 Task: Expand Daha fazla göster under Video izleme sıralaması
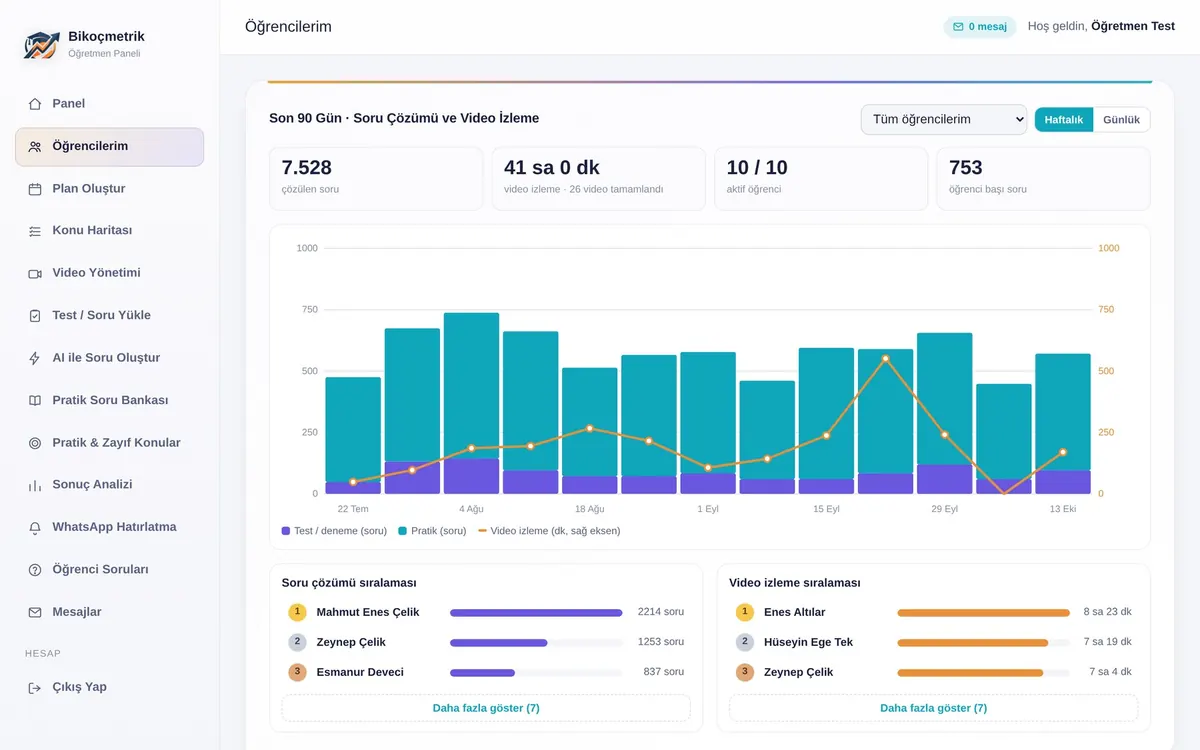coord(933,708)
